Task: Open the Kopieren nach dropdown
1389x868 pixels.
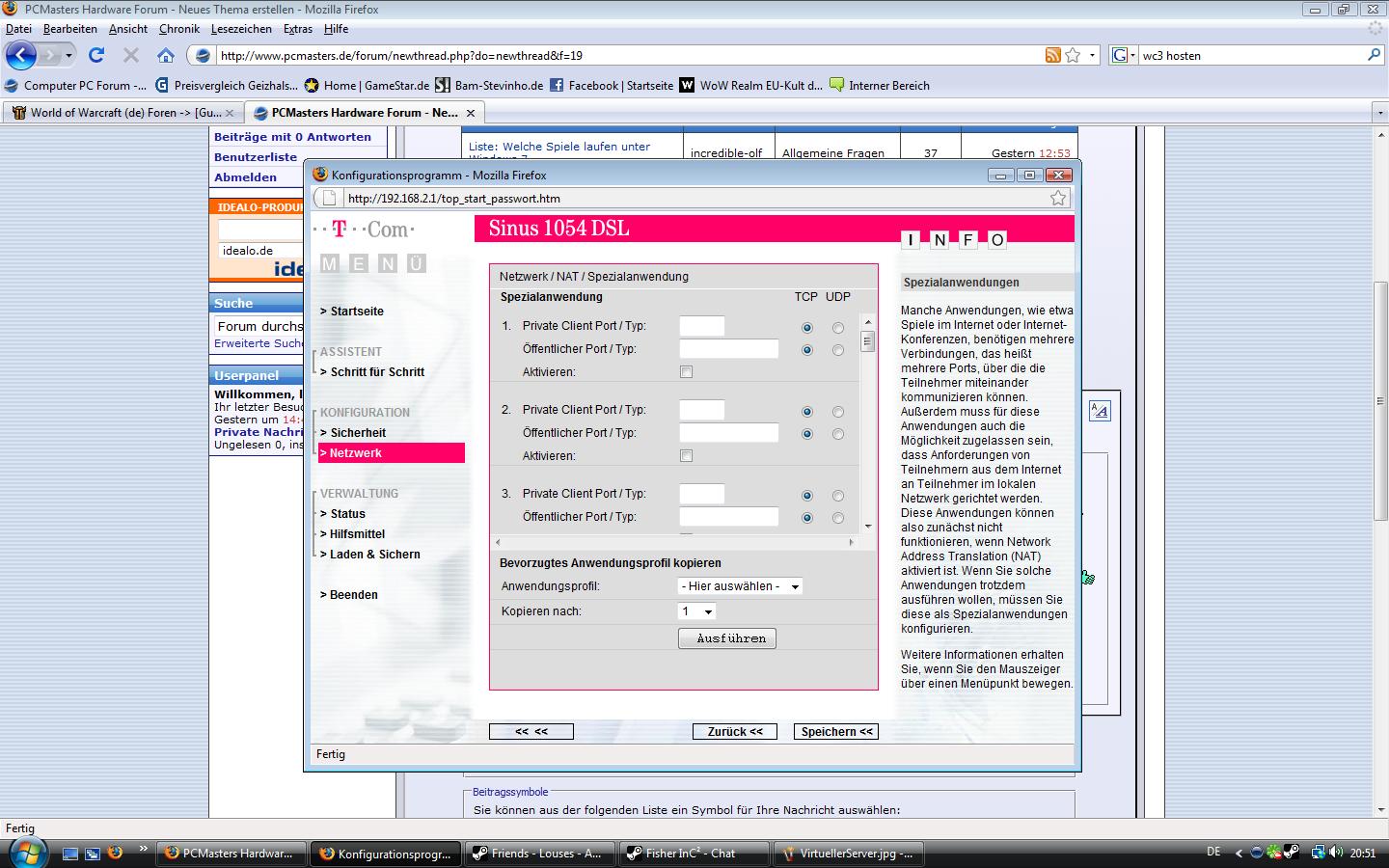Action: point(696,611)
